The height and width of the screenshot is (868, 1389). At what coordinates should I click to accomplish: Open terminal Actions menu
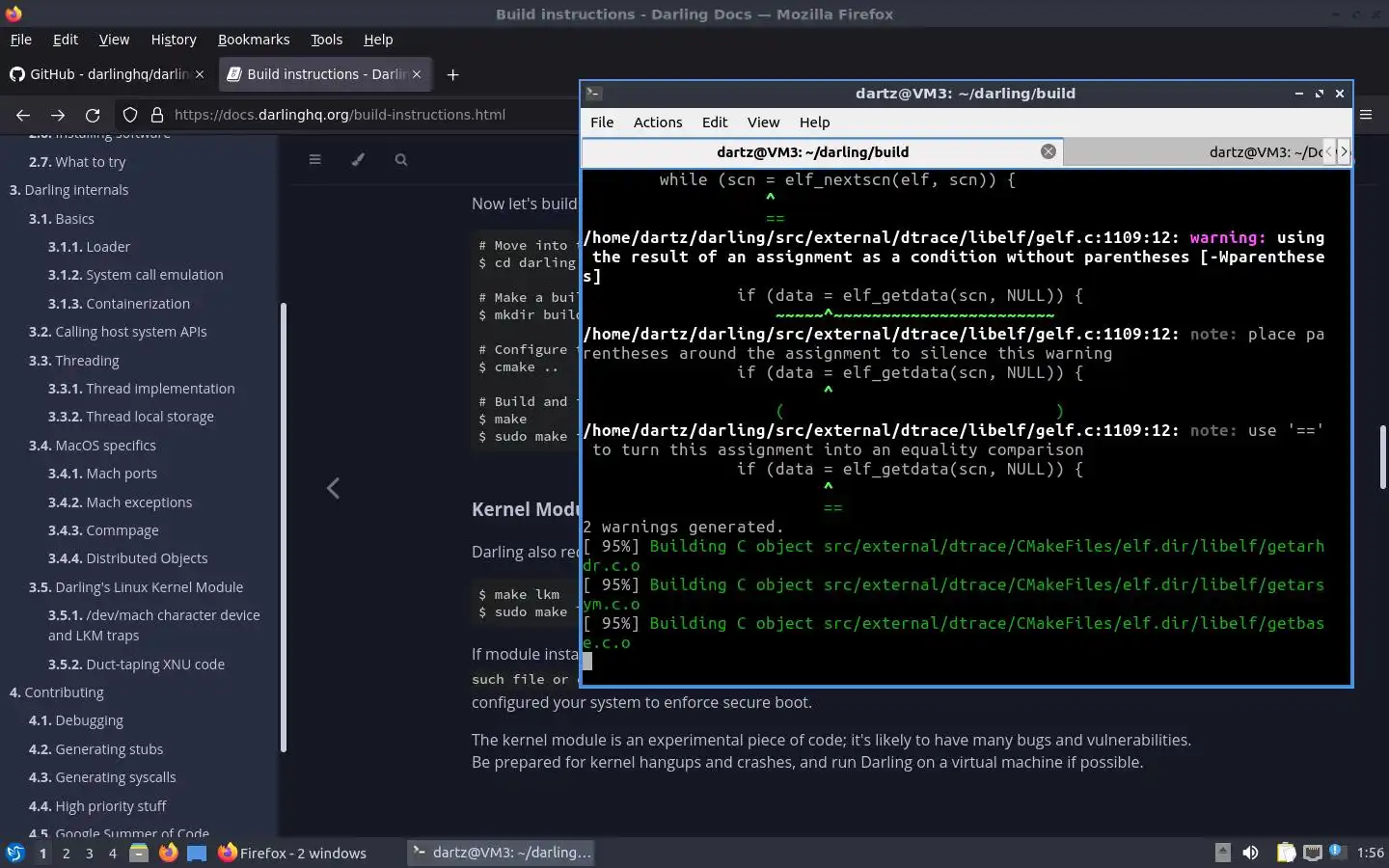(x=658, y=122)
